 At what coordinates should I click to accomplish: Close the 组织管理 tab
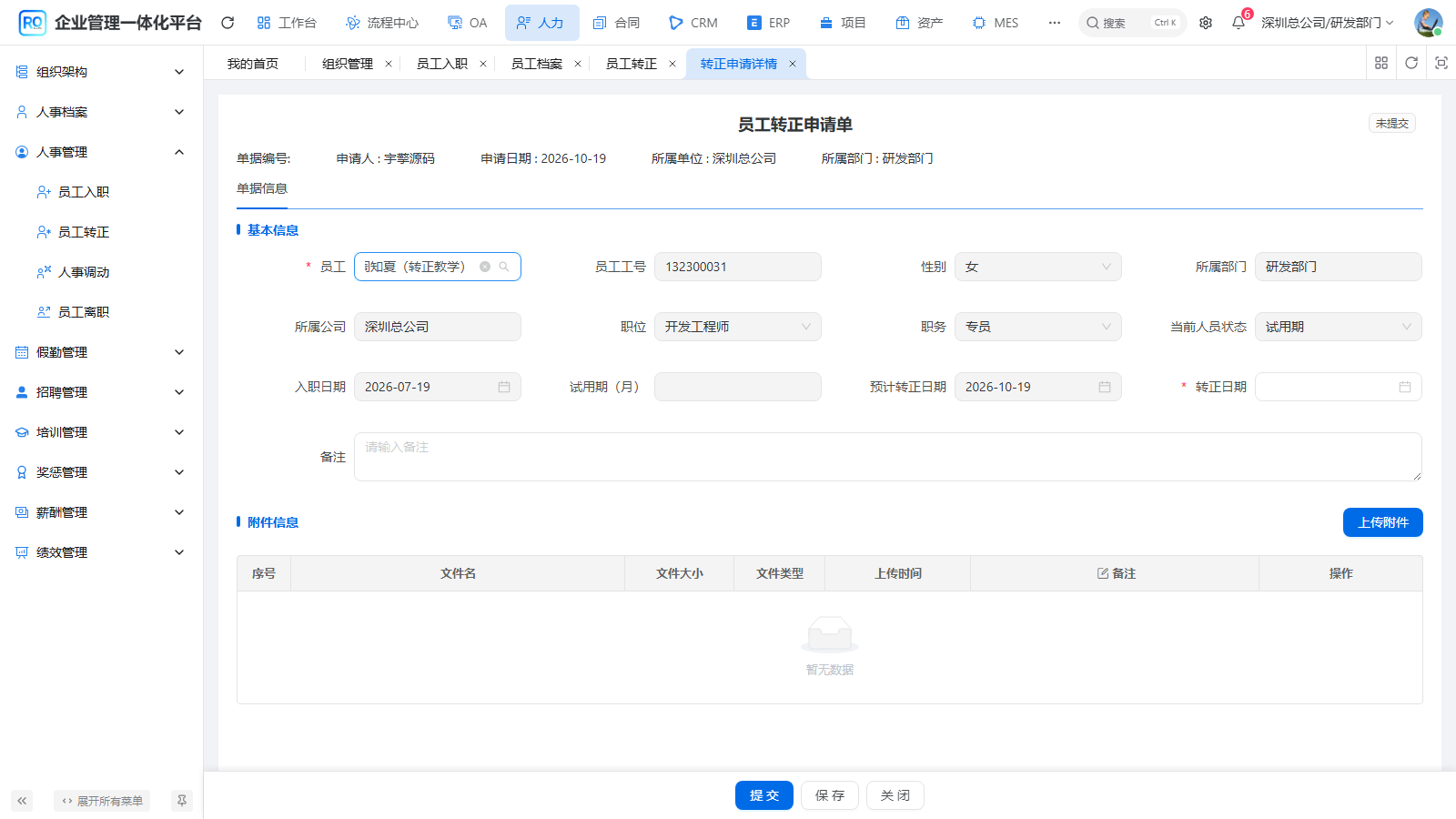click(389, 64)
